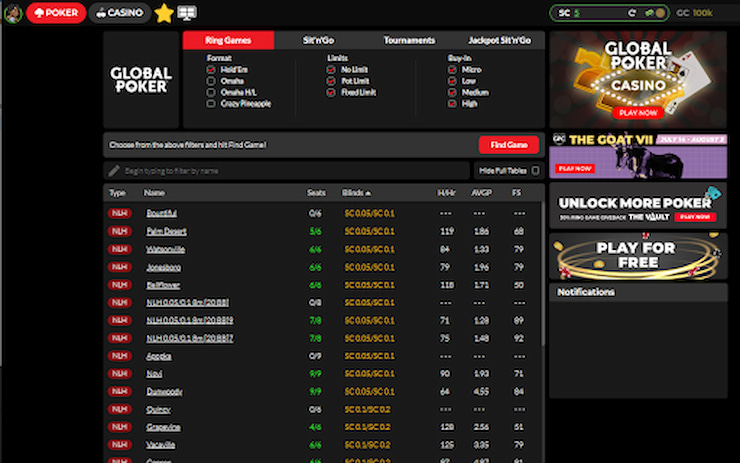Click the NLH badge for Grapevine
The width and height of the screenshot is (740, 463).
click(x=119, y=427)
